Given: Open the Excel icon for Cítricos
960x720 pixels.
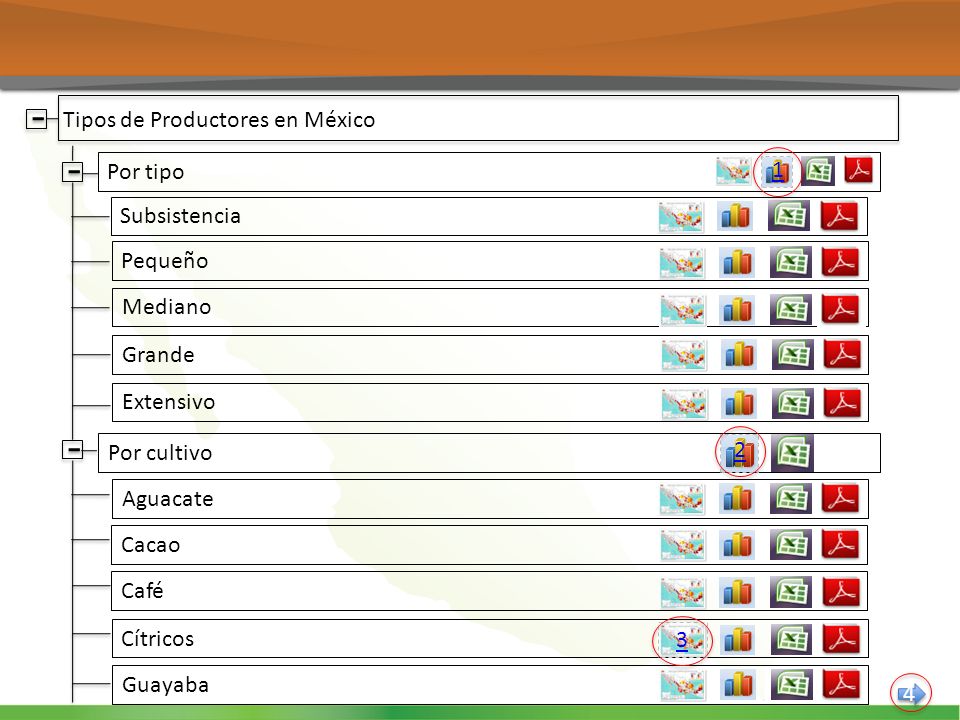Looking at the screenshot, I should coord(791,639).
